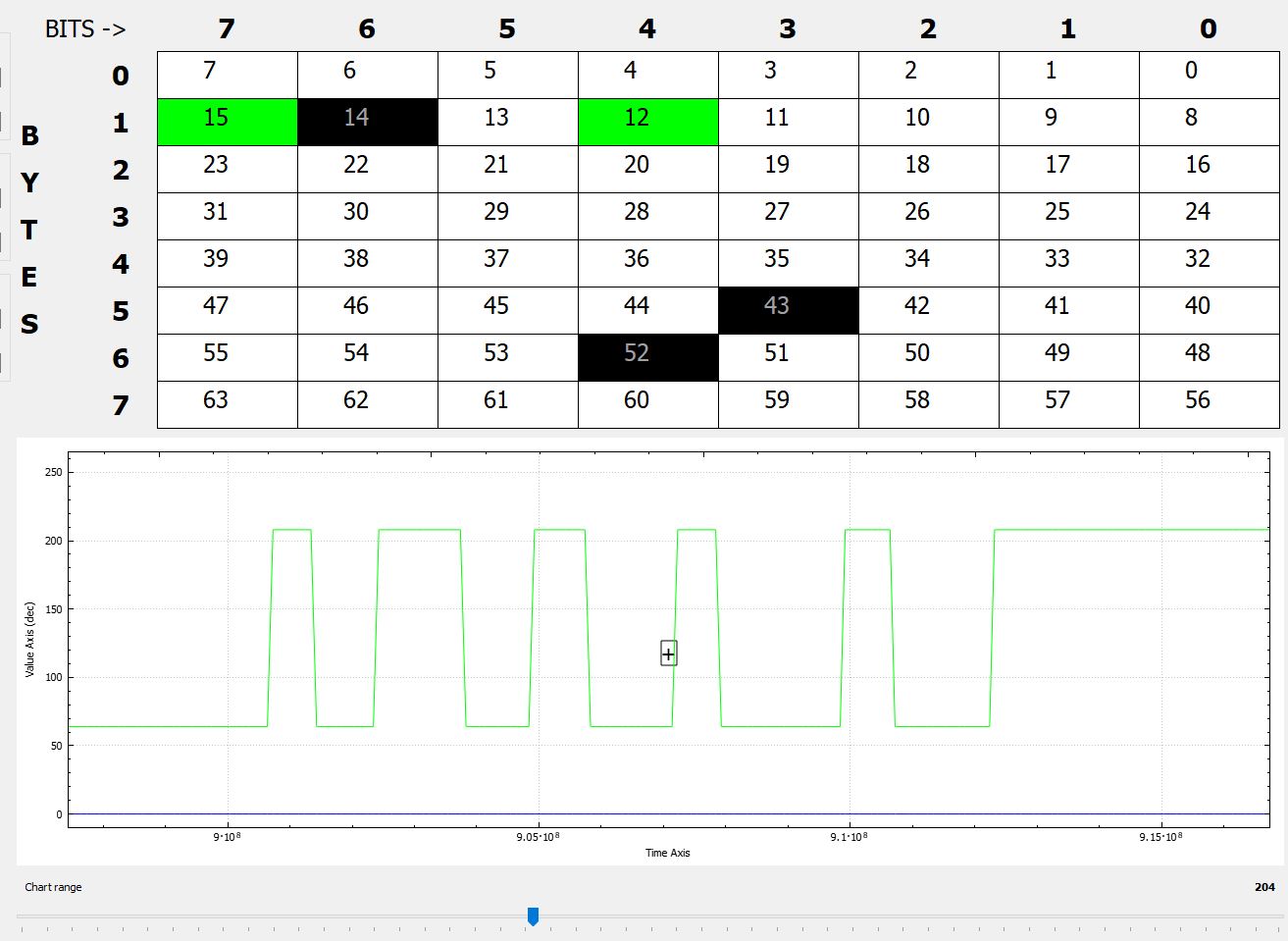
Task: Select bit 7 cell in byte 0
Action: [x=227, y=75]
